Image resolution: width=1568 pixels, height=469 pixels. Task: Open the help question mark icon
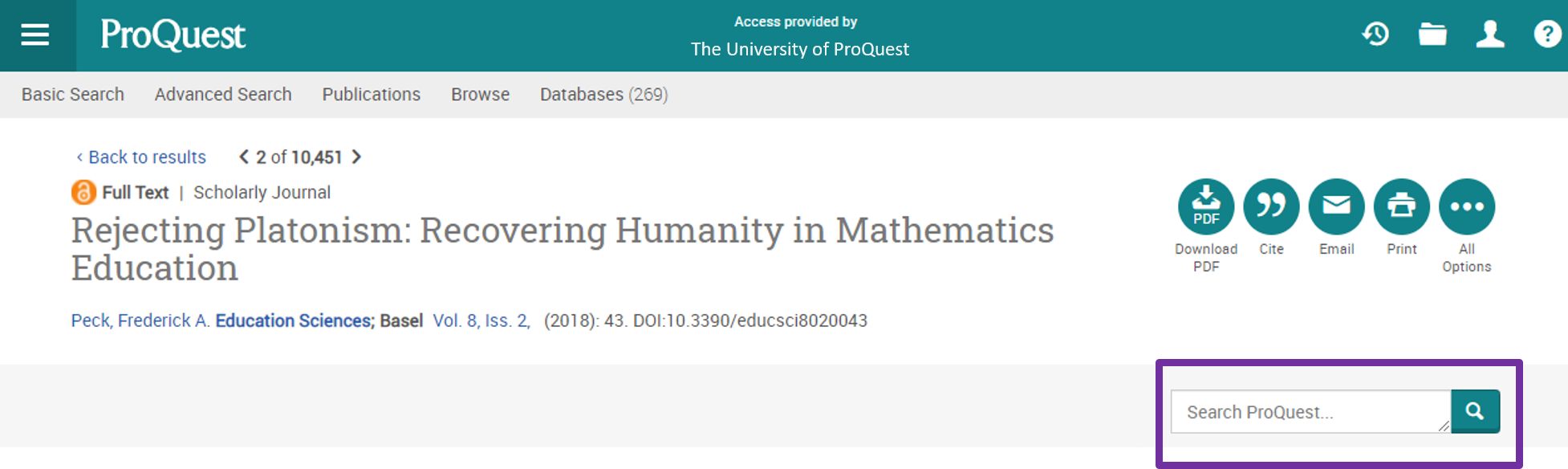tap(1547, 34)
